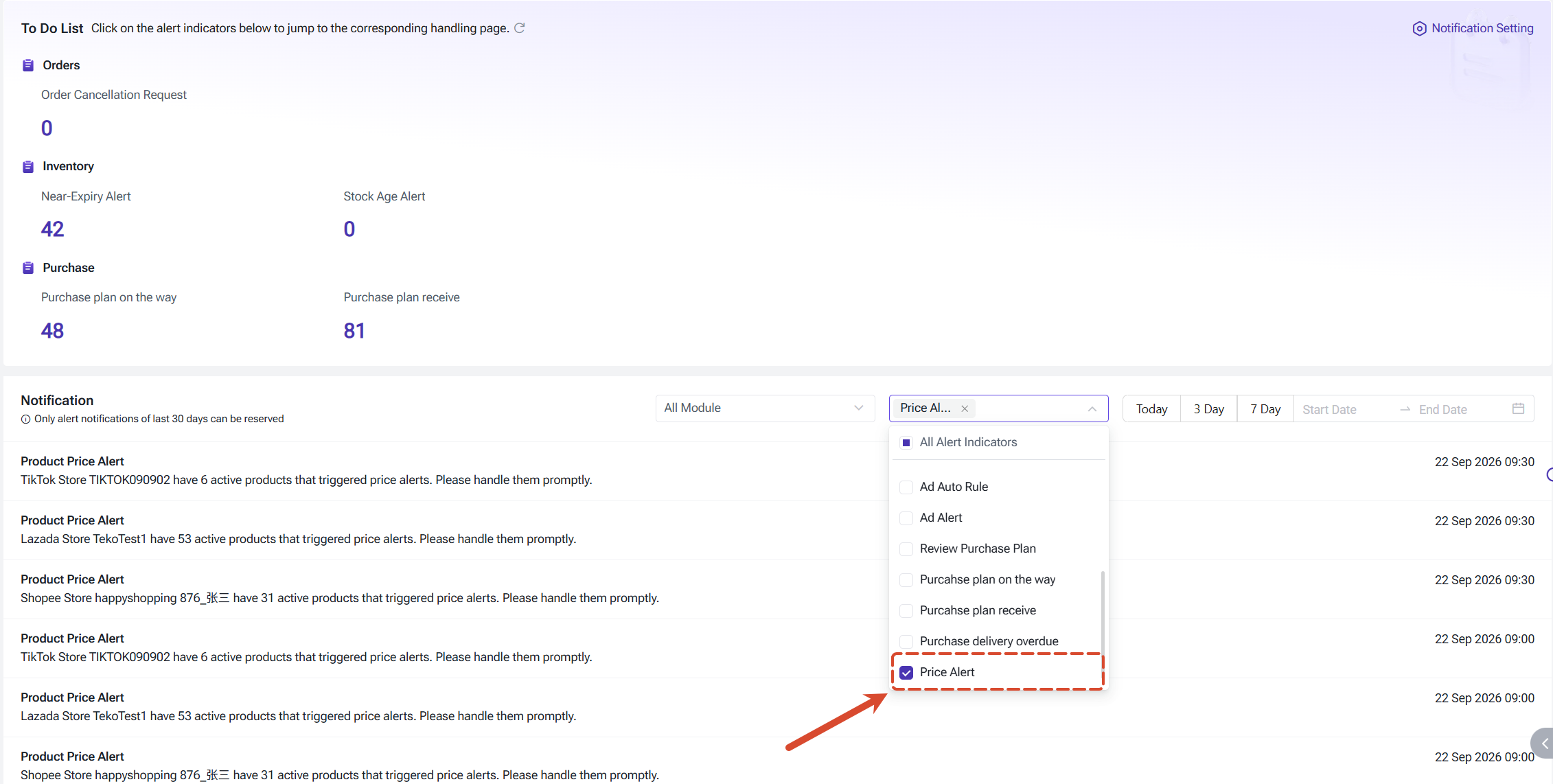Image resolution: width=1553 pixels, height=784 pixels.
Task: Open the date range calendar icon
Action: (1518, 408)
